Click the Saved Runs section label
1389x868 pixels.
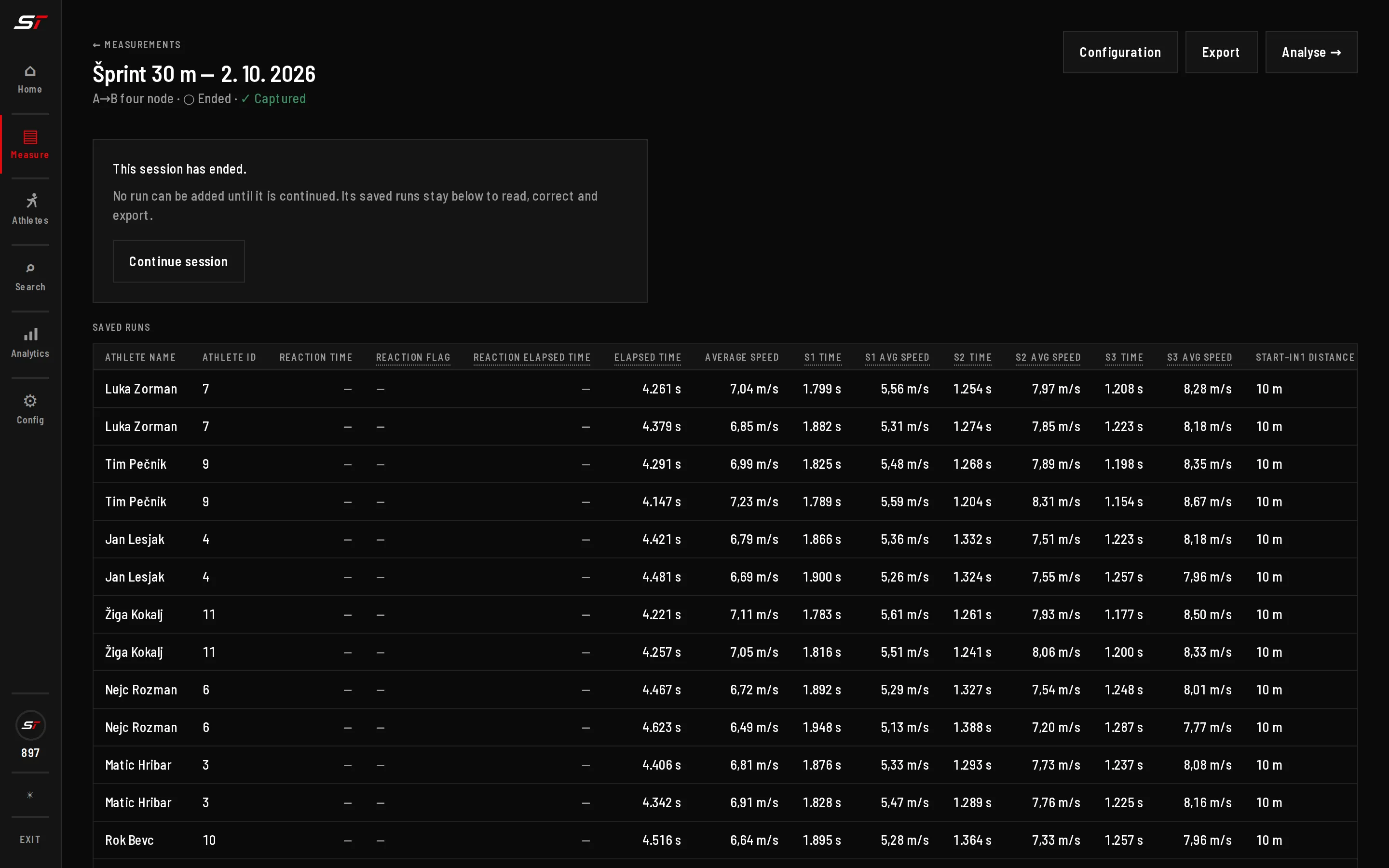[122, 327]
